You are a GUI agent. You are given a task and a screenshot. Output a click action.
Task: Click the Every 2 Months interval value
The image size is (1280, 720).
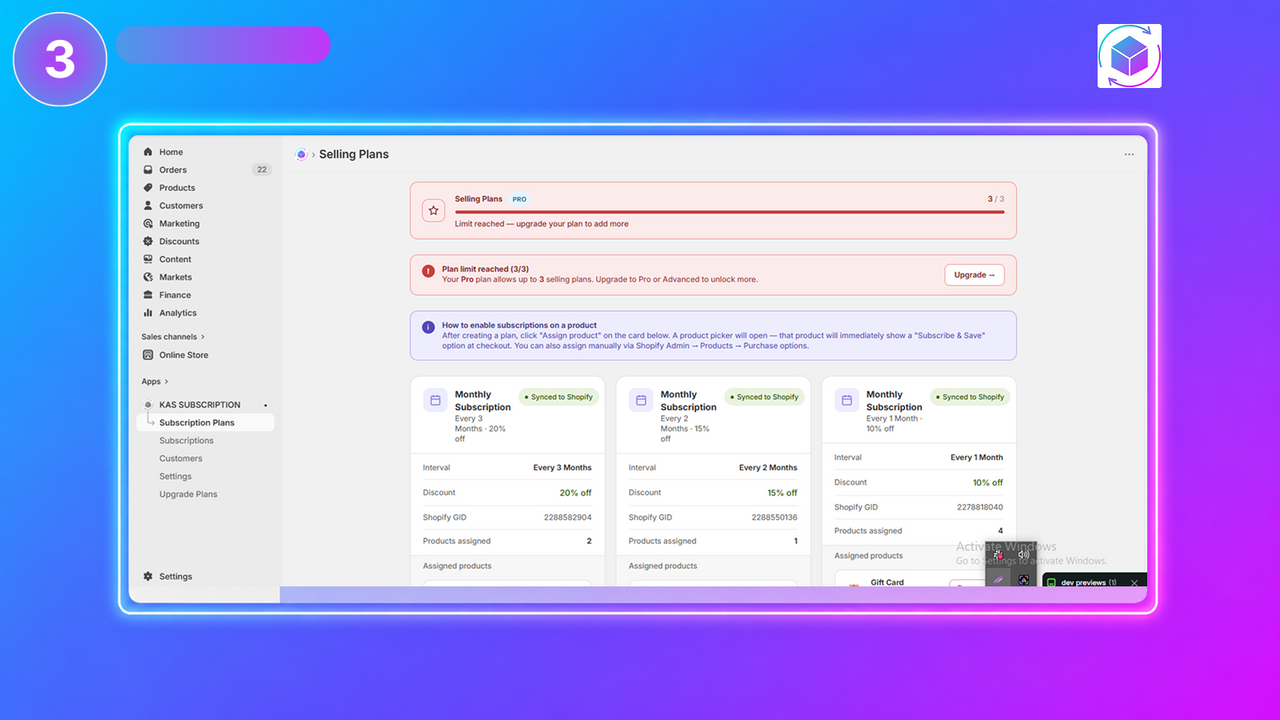[x=768, y=467]
